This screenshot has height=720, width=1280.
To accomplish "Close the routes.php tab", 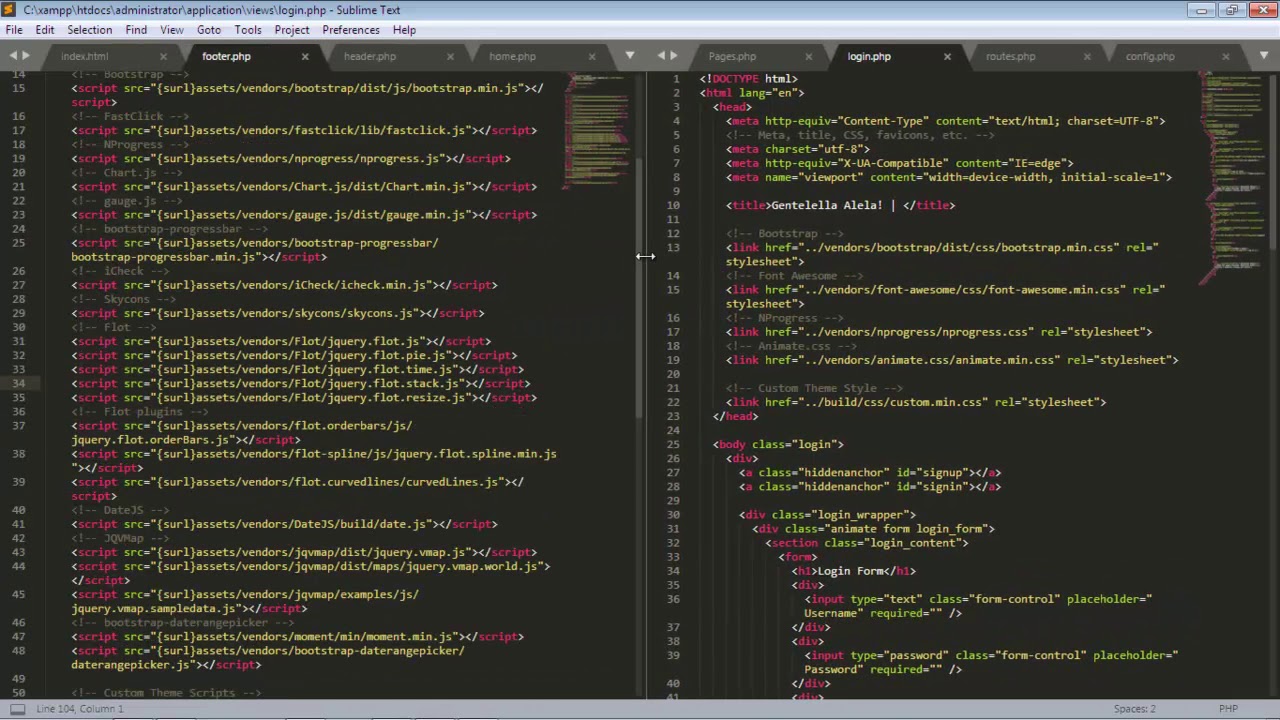I will tap(1087, 56).
